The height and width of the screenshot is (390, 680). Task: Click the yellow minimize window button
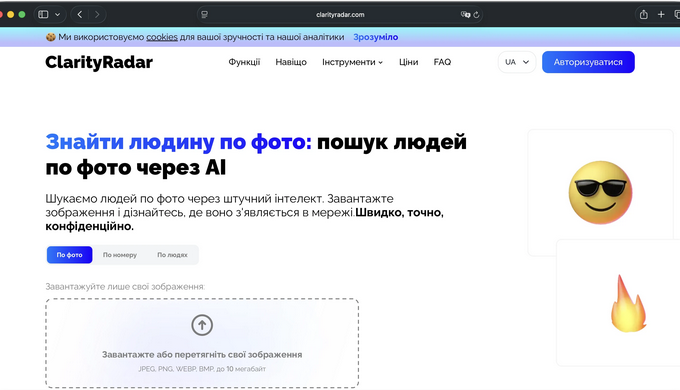[10, 14]
